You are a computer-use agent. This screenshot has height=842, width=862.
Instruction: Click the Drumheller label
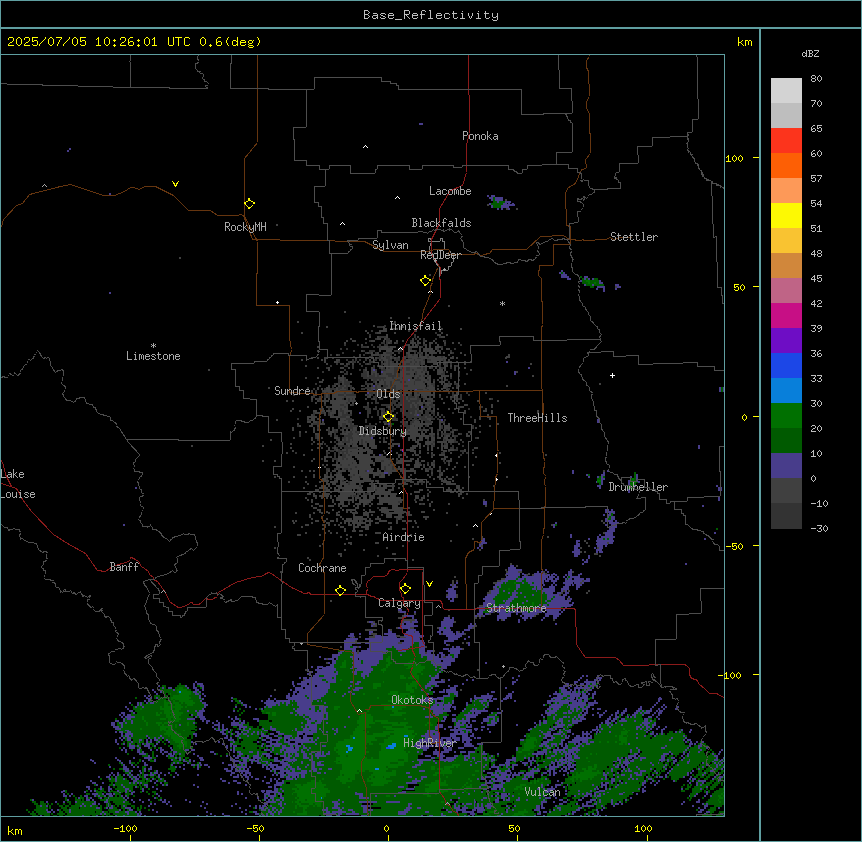[638, 487]
